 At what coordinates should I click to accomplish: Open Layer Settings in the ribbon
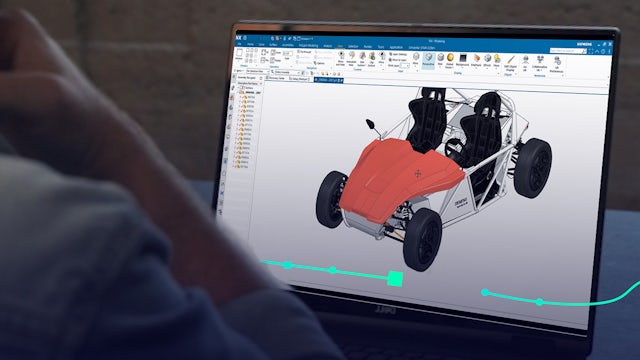398,54
